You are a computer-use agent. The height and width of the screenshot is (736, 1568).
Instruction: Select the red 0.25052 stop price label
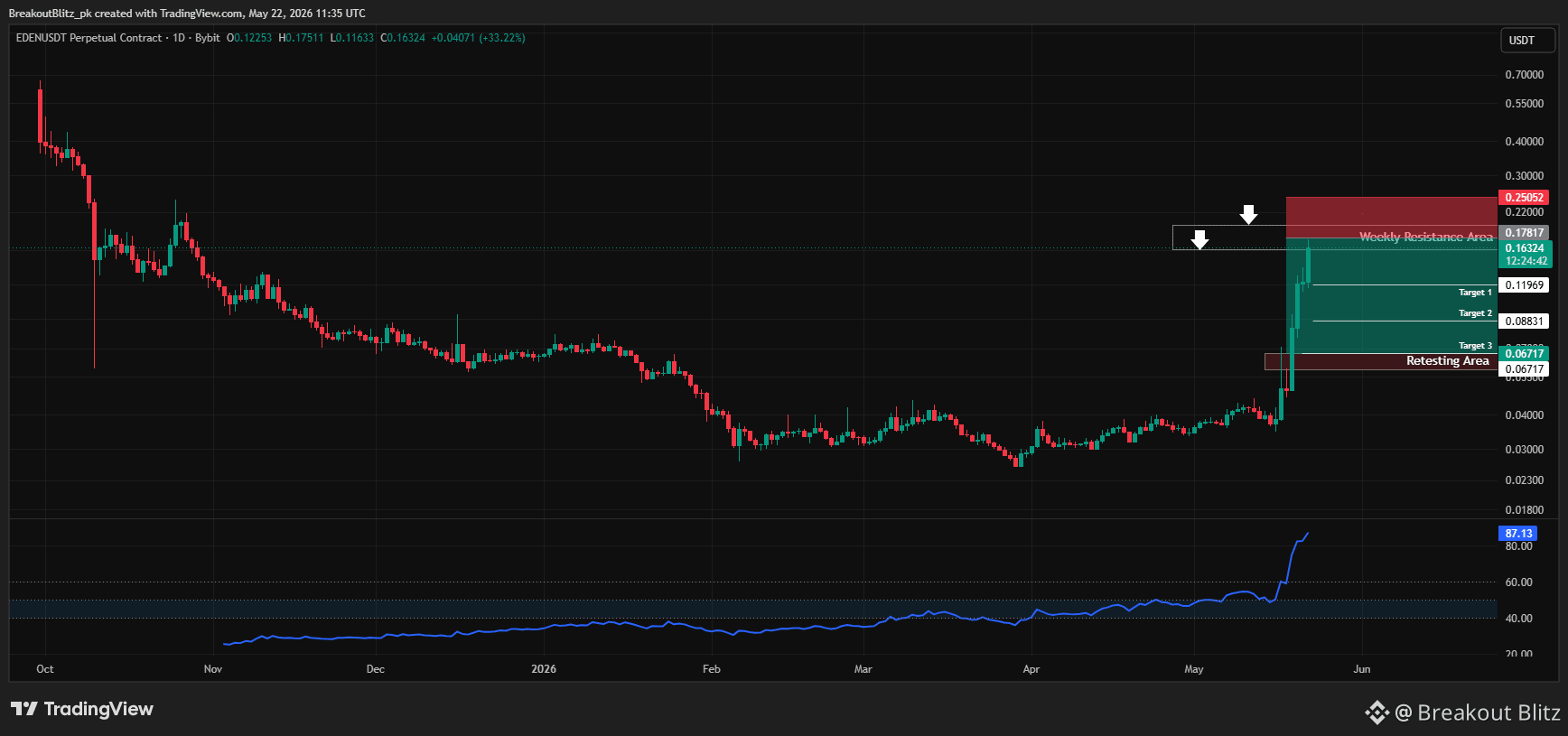coord(1524,198)
